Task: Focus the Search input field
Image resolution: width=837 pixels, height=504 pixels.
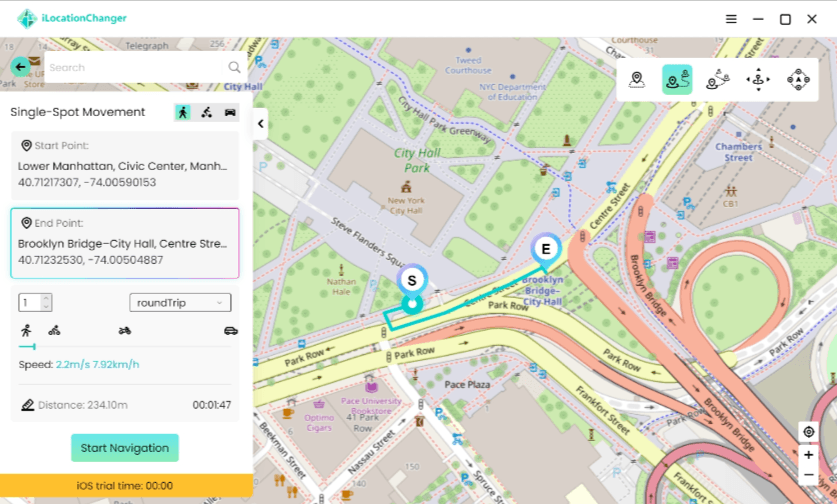Action: (133, 67)
